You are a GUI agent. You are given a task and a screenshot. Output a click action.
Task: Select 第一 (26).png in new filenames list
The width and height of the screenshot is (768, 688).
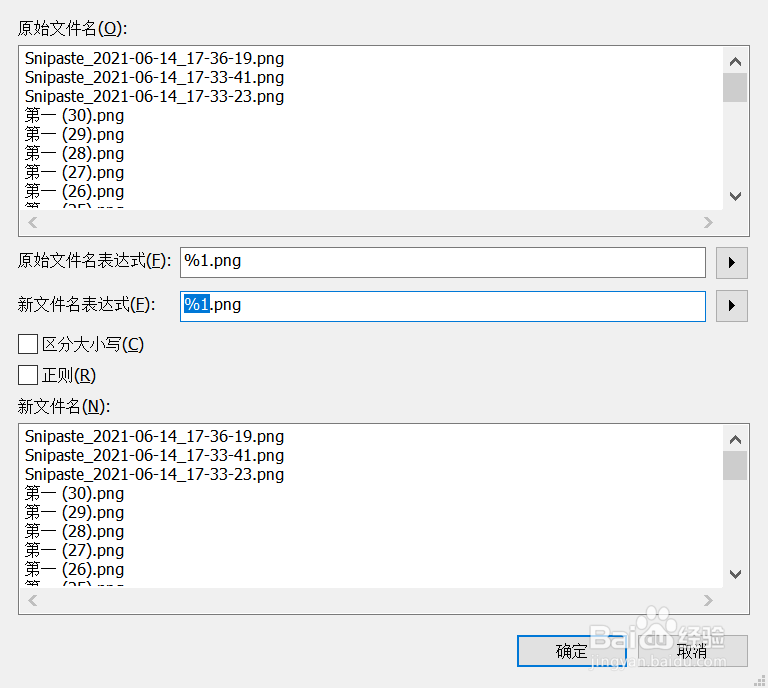74,570
